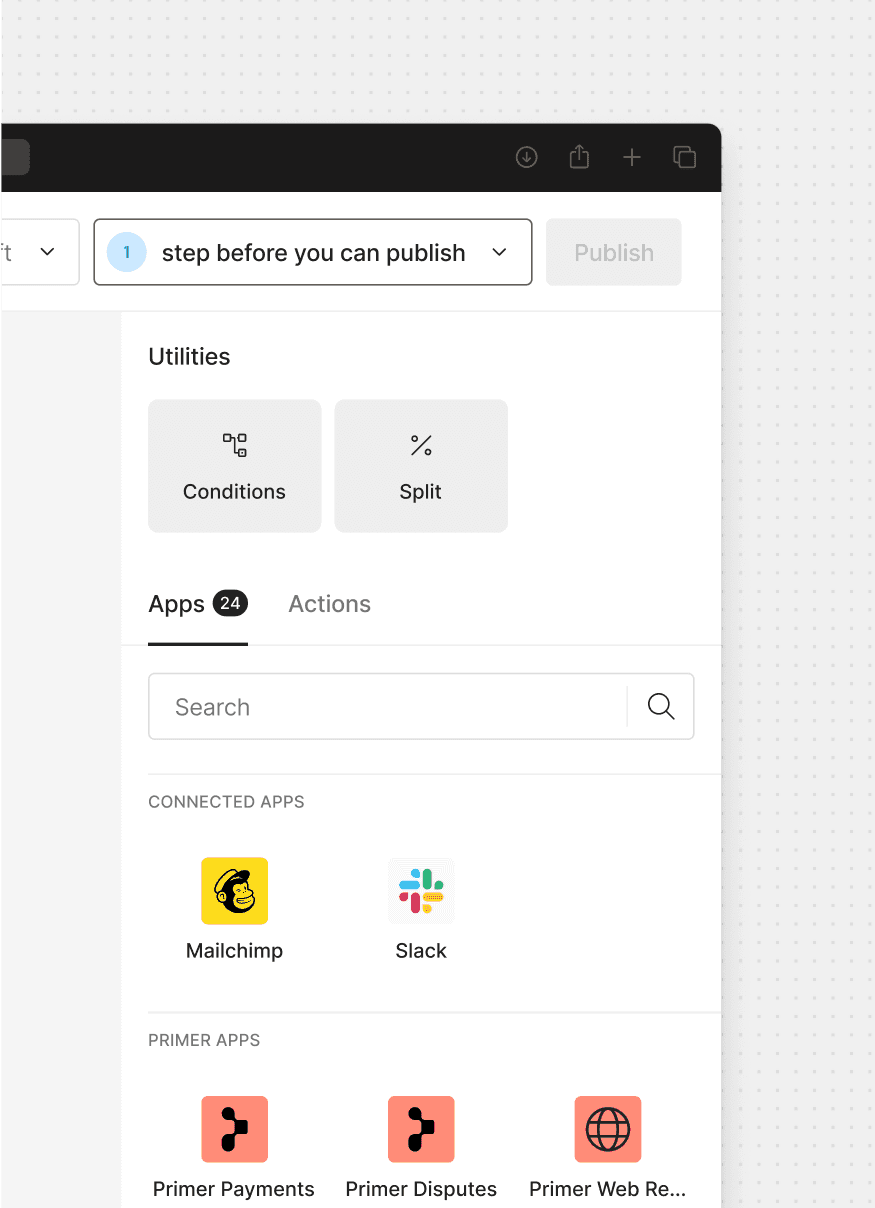Image resolution: width=875 pixels, height=1208 pixels.
Task: Click the 'Utilities' heading
Action: coord(189,357)
